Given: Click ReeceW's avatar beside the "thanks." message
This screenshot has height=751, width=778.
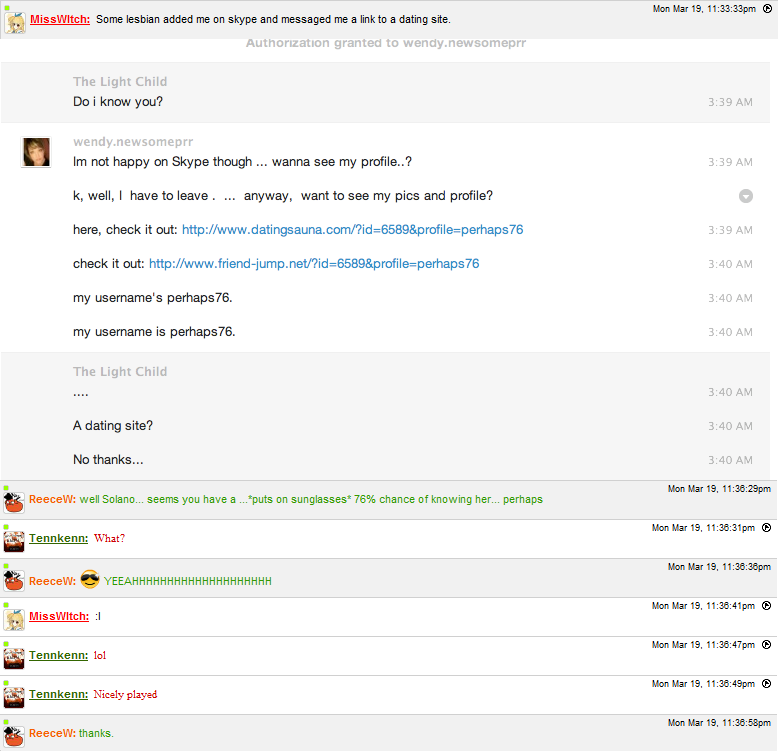Looking at the screenshot, I should pos(14,736).
